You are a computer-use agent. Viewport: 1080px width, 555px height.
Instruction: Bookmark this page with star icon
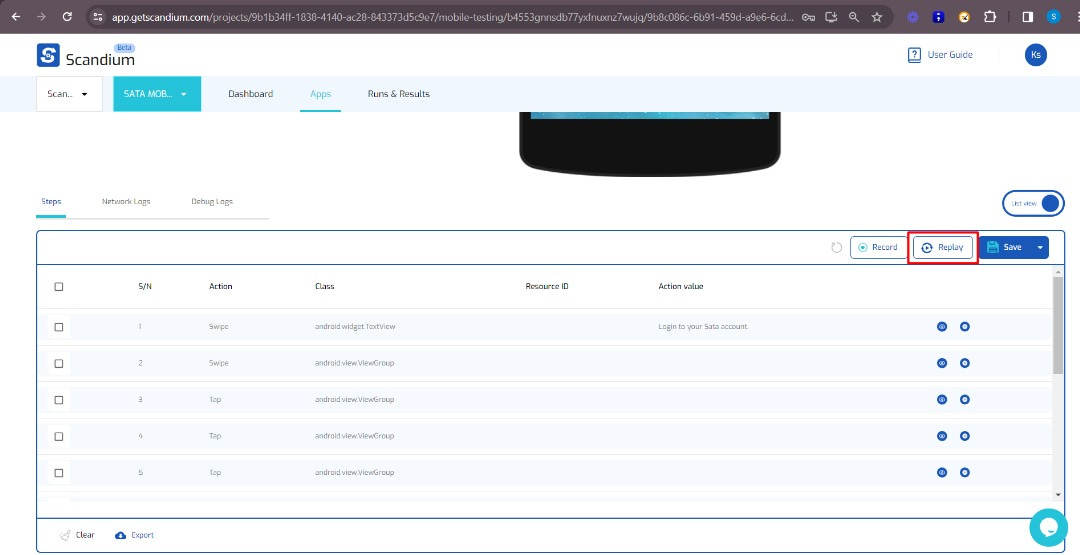point(877,17)
